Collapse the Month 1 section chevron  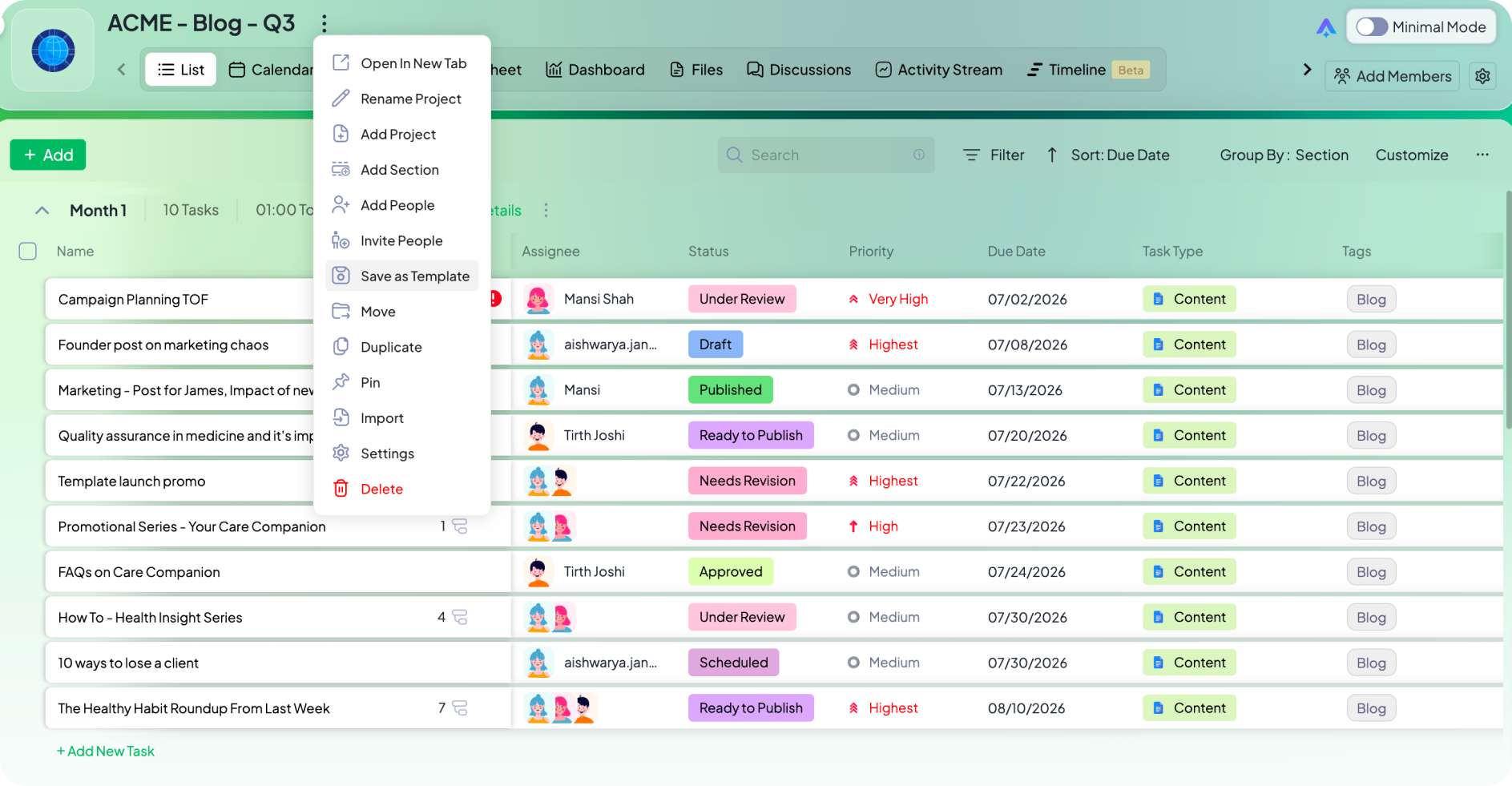pos(42,211)
